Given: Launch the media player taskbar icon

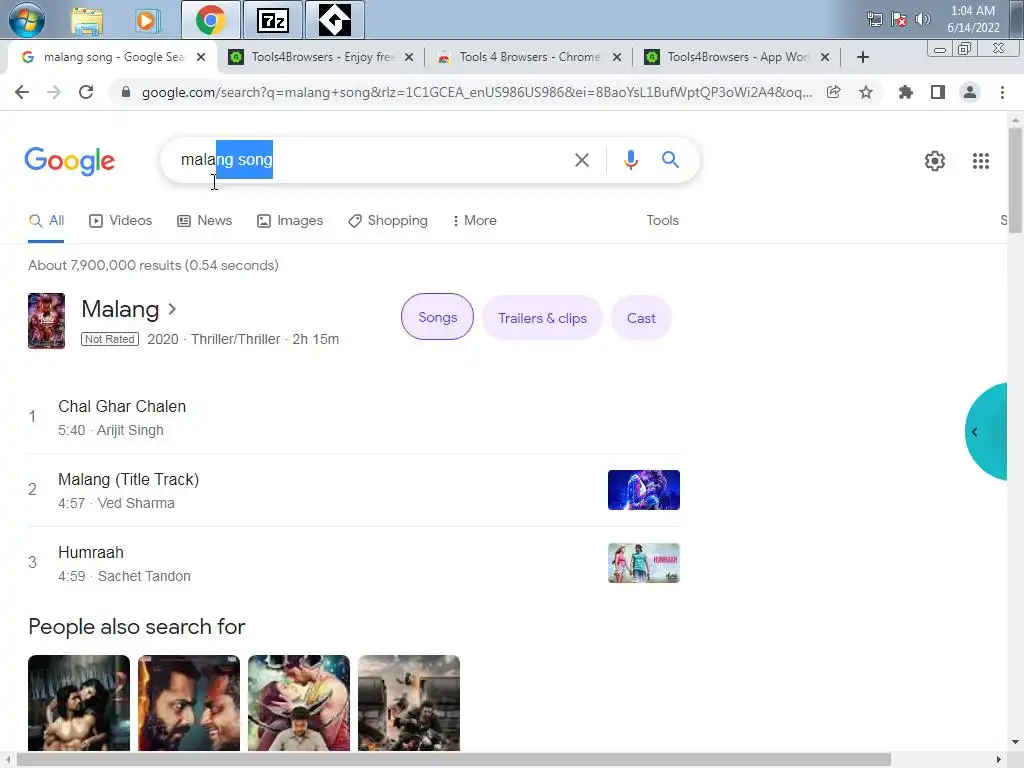Looking at the screenshot, I should click(147, 21).
